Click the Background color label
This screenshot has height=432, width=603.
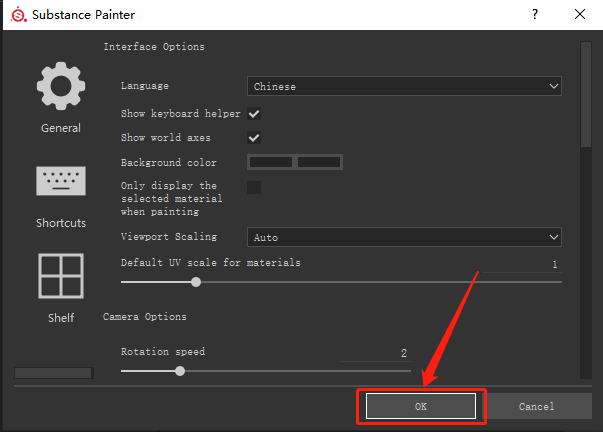tap(168, 163)
